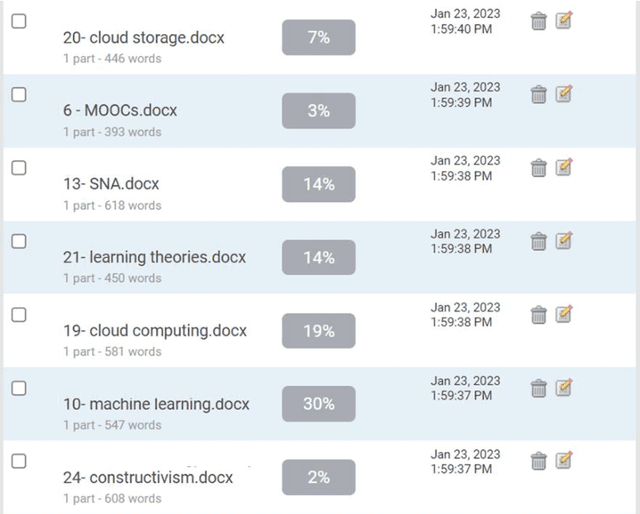Viewport: 640px width, 514px height.
Task: Edit the cloud storage.docx entry
Action: 564,20
